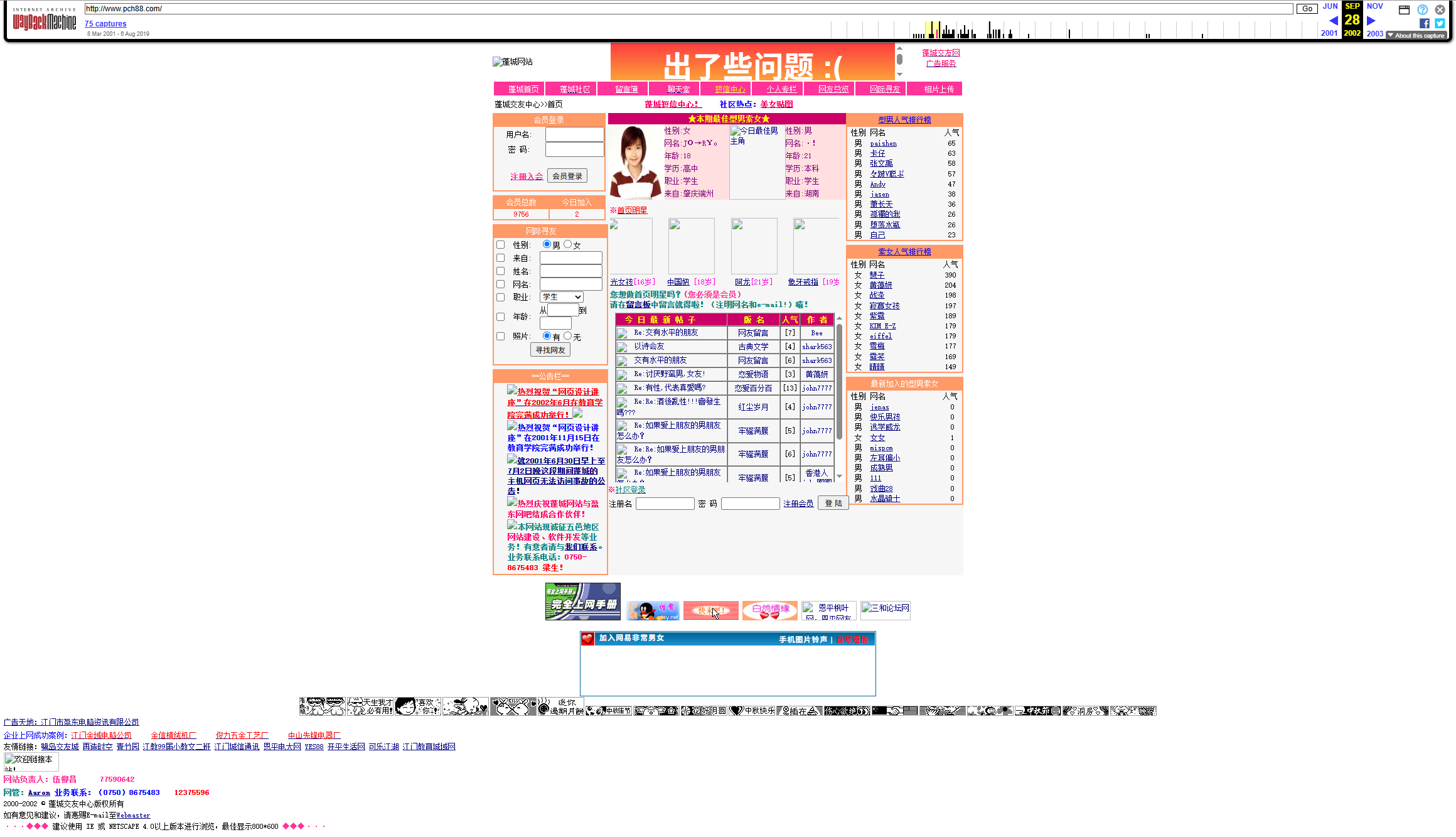Open the Wayback Machine logo

pos(44,19)
